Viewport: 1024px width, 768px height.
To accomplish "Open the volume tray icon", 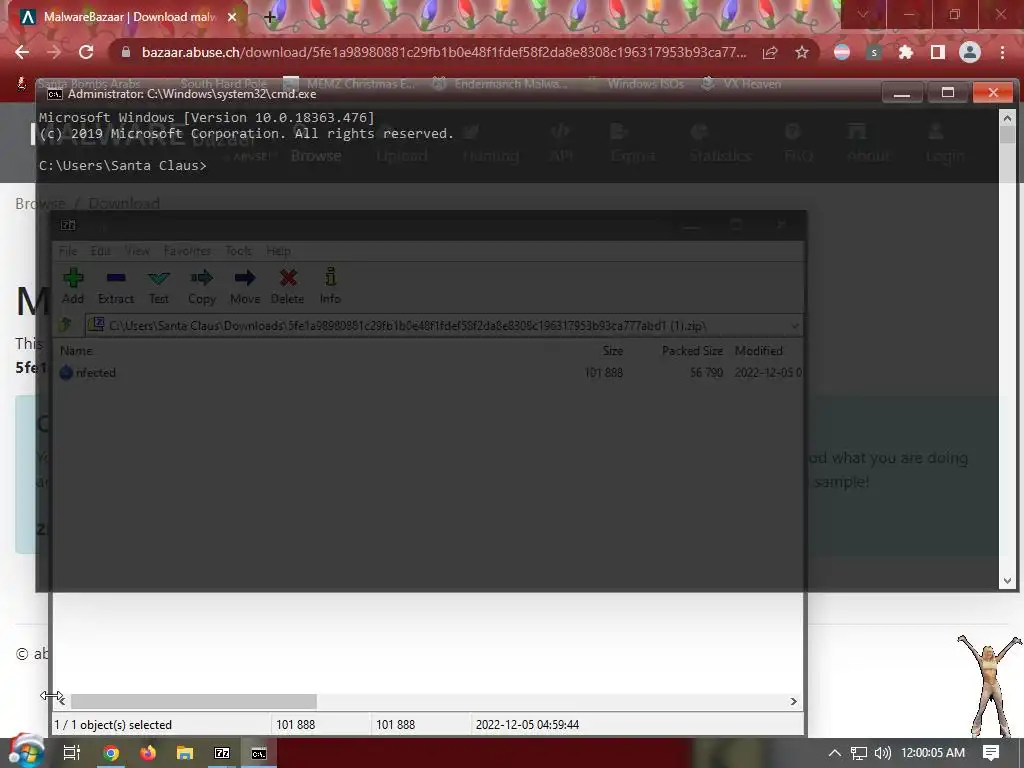I will [882, 753].
